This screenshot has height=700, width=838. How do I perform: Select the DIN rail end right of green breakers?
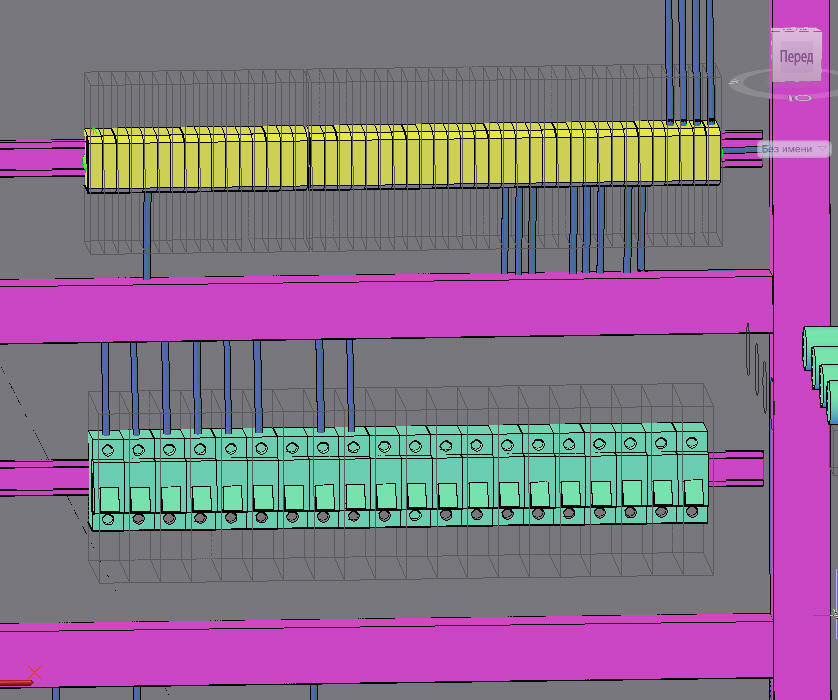click(735, 465)
